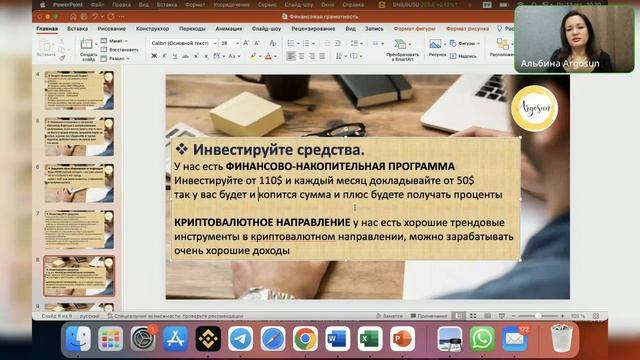The width and height of the screenshot is (640, 360).
Task: Switch to the Конструктор tab
Action: (152, 29)
